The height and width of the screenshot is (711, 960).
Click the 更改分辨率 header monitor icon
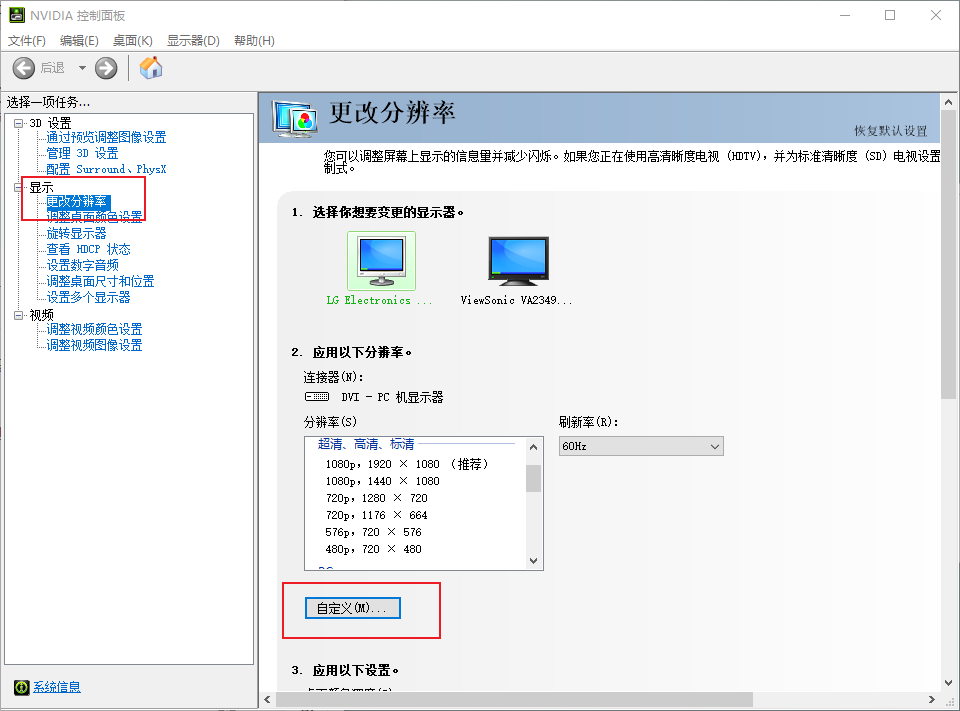click(x=295, y=119)
